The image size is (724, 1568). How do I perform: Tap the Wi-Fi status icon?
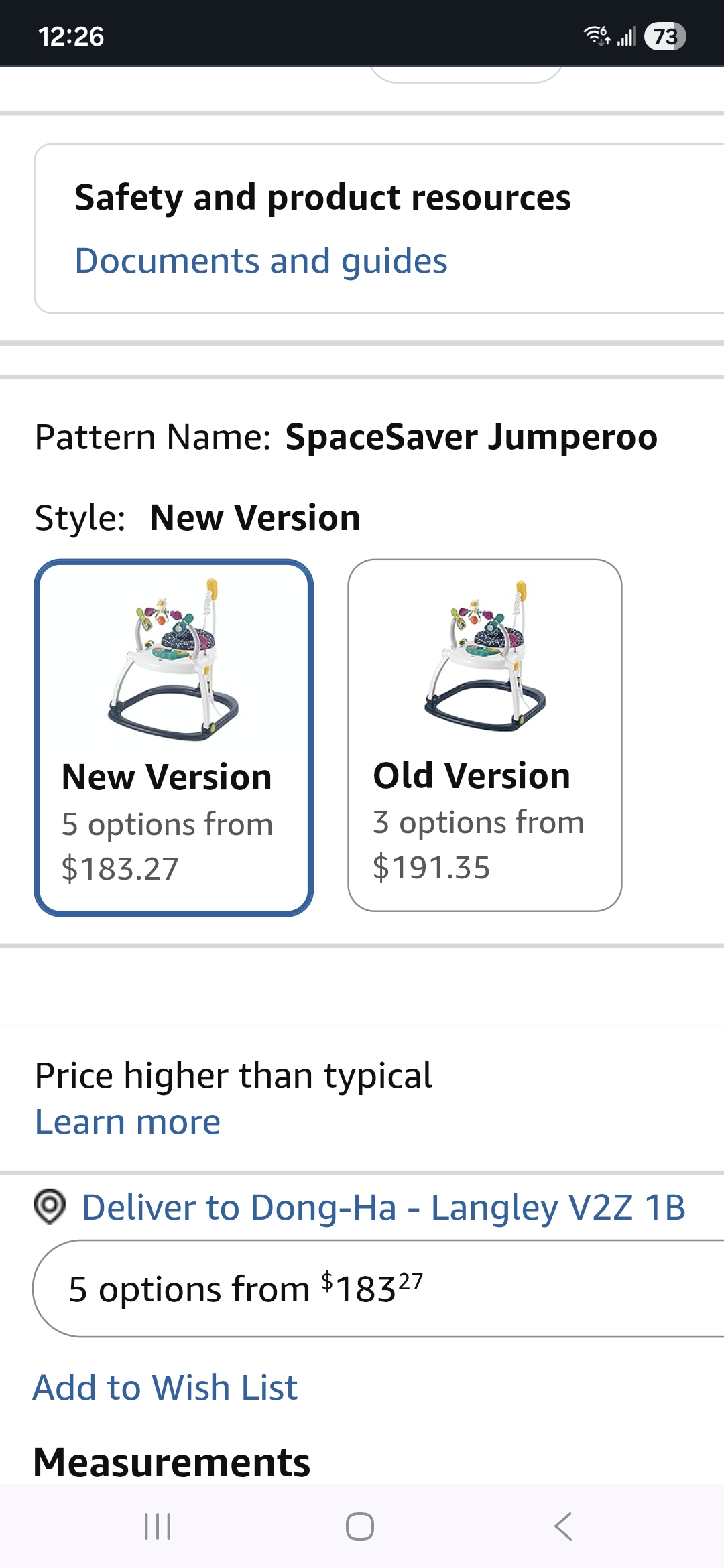click(596, 35)
